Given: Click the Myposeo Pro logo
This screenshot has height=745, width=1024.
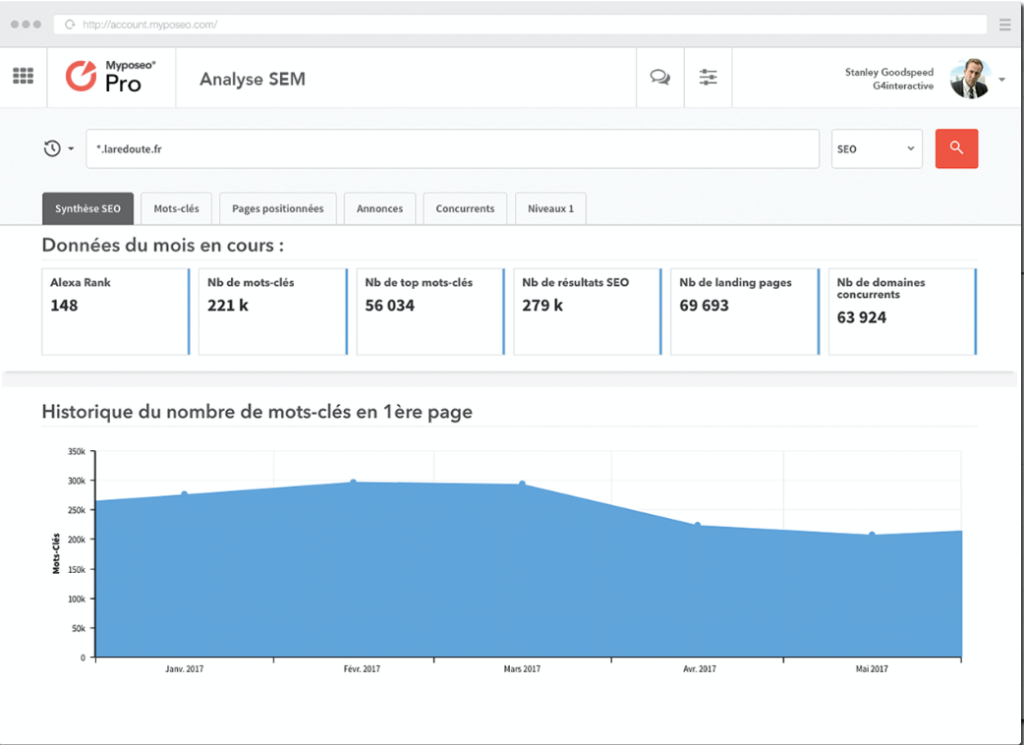Looking at the screenshot, I should coord(110,76).
